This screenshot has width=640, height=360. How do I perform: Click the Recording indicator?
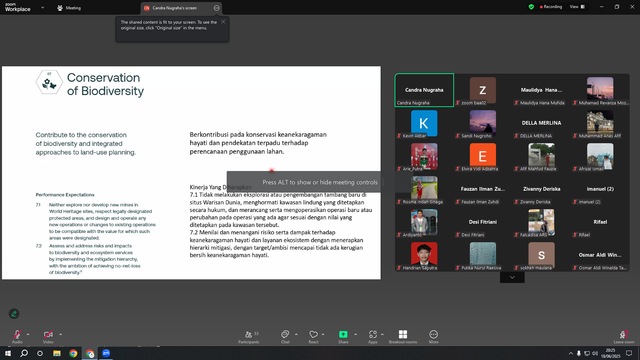click(x=551, y=7)
